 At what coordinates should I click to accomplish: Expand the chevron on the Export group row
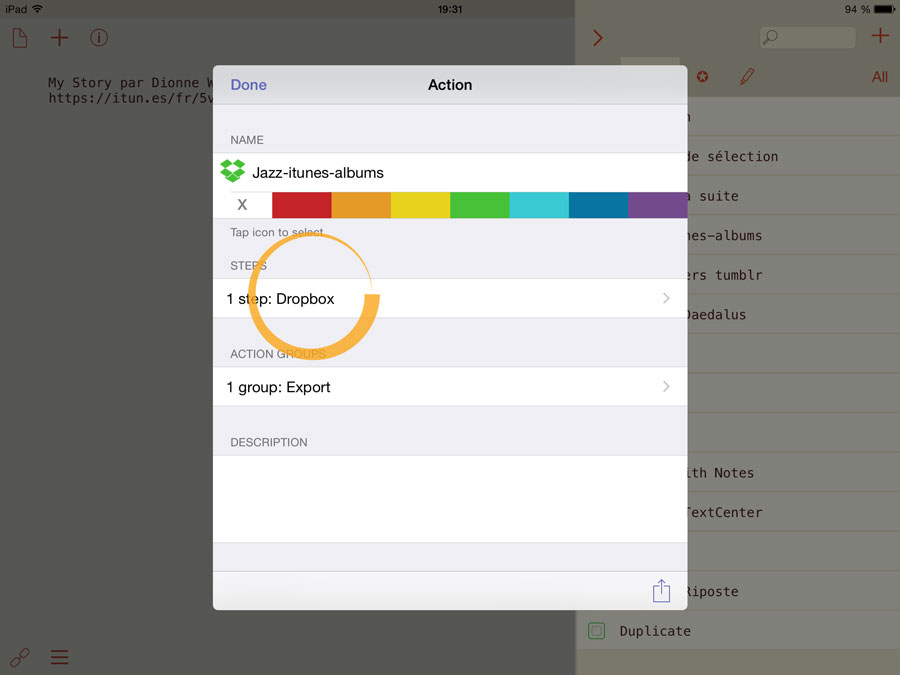tap(666, 387)
